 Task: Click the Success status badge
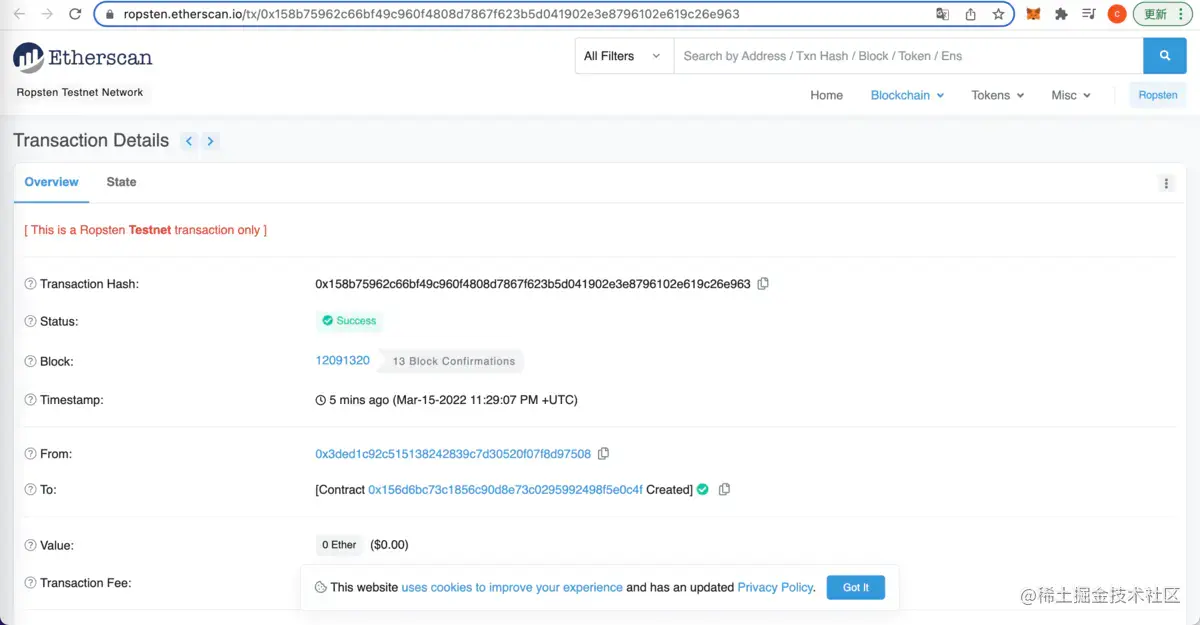[x=350, y=321]
